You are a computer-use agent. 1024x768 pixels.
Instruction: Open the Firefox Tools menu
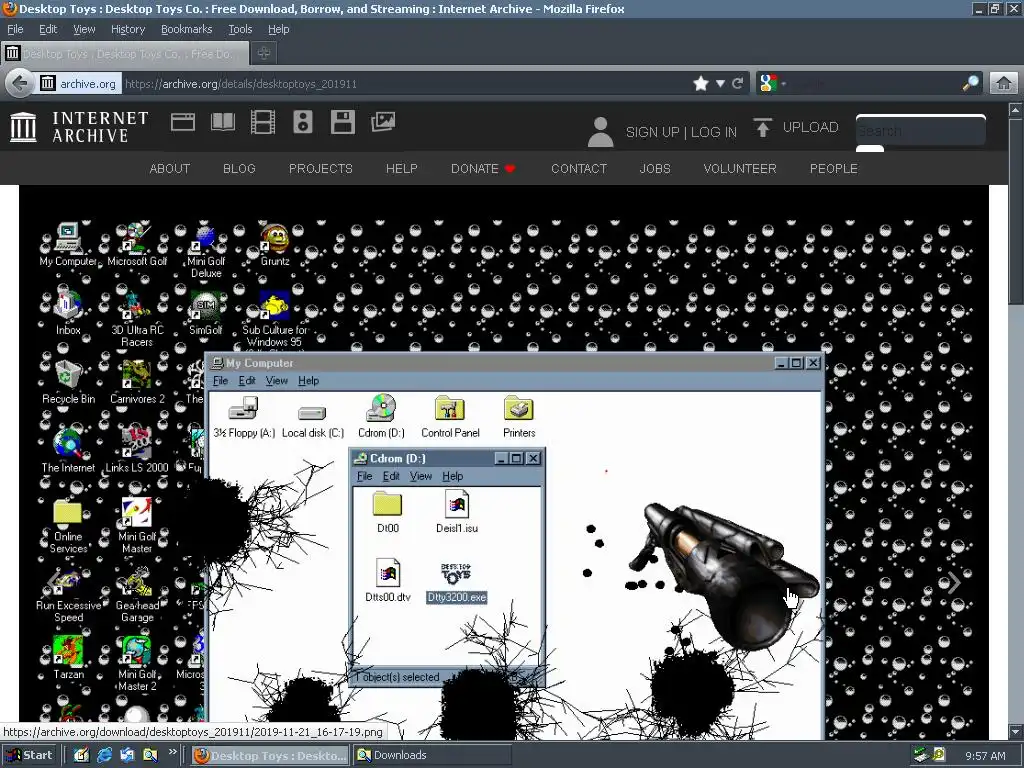[240, 29]
